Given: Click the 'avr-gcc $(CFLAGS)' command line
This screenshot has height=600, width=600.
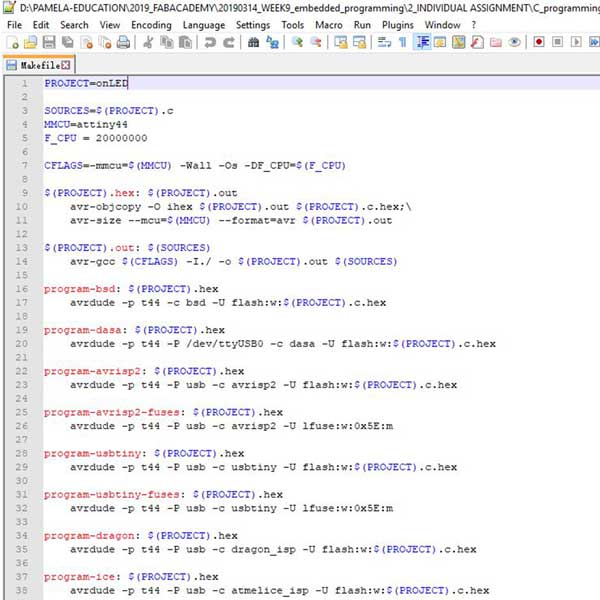Looking at the screenshot, I should point(234,261).
